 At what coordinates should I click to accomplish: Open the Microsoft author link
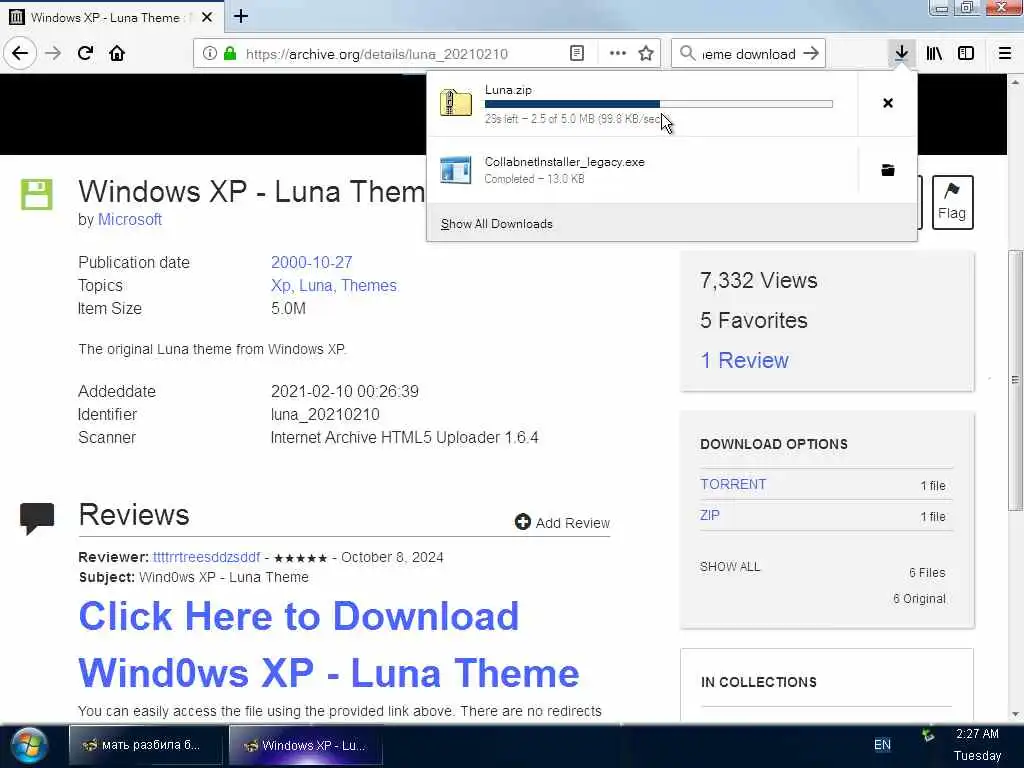tap(129, 219)
